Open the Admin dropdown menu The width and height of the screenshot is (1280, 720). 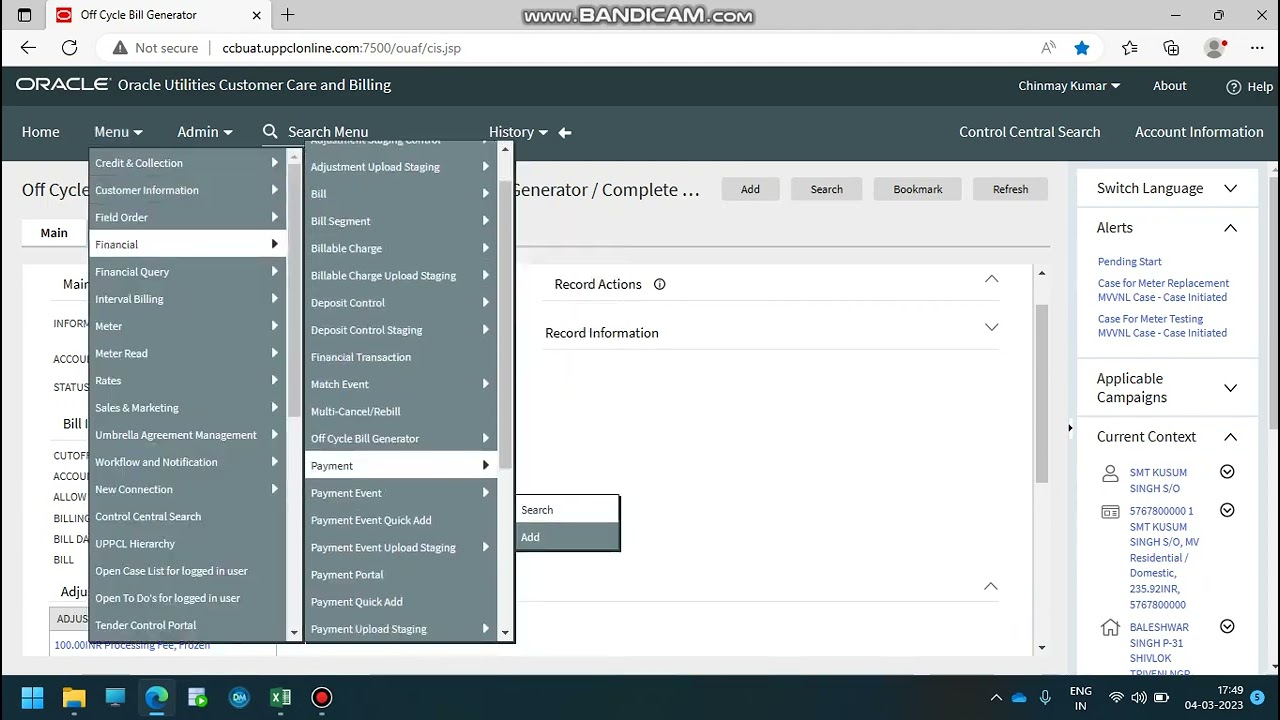(204, 131)
